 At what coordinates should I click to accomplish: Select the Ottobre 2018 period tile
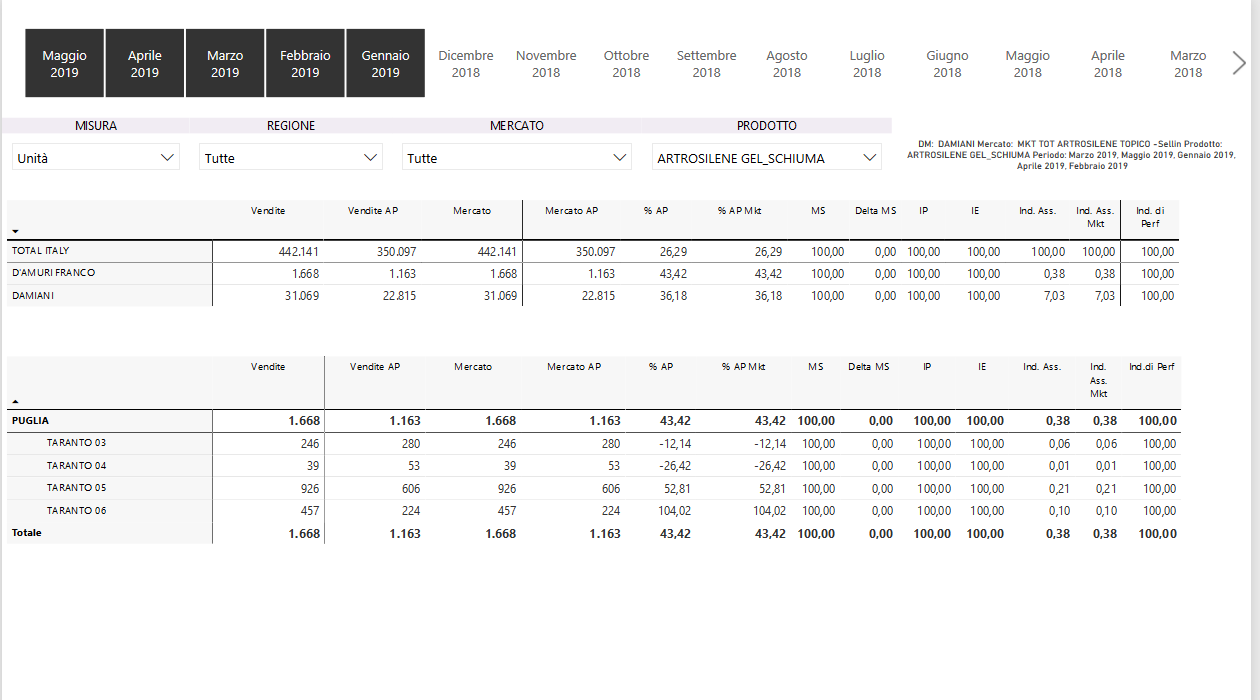626,64
